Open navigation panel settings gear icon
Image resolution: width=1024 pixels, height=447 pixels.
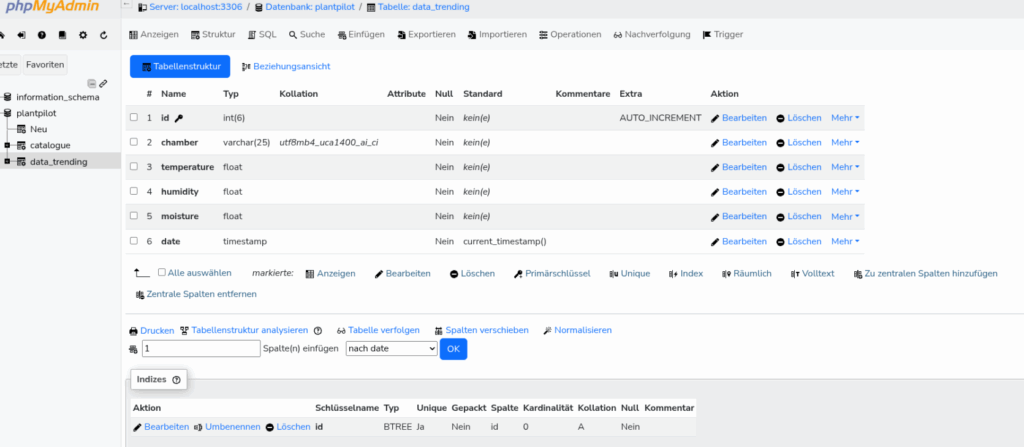pos(83,35)
